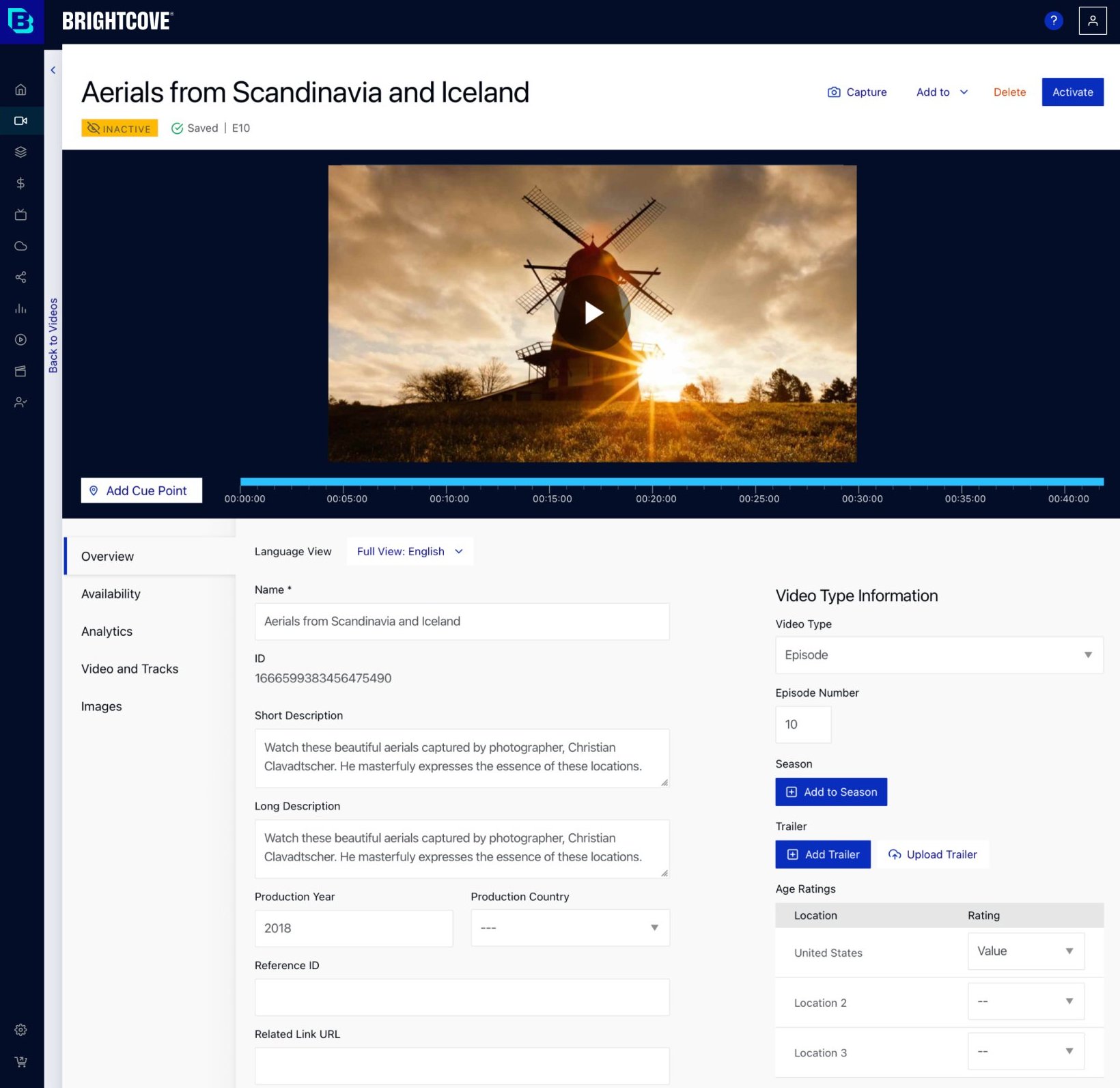Click Upload Trailer button
Screen dimensions: 1120x1088
(933, 854)
